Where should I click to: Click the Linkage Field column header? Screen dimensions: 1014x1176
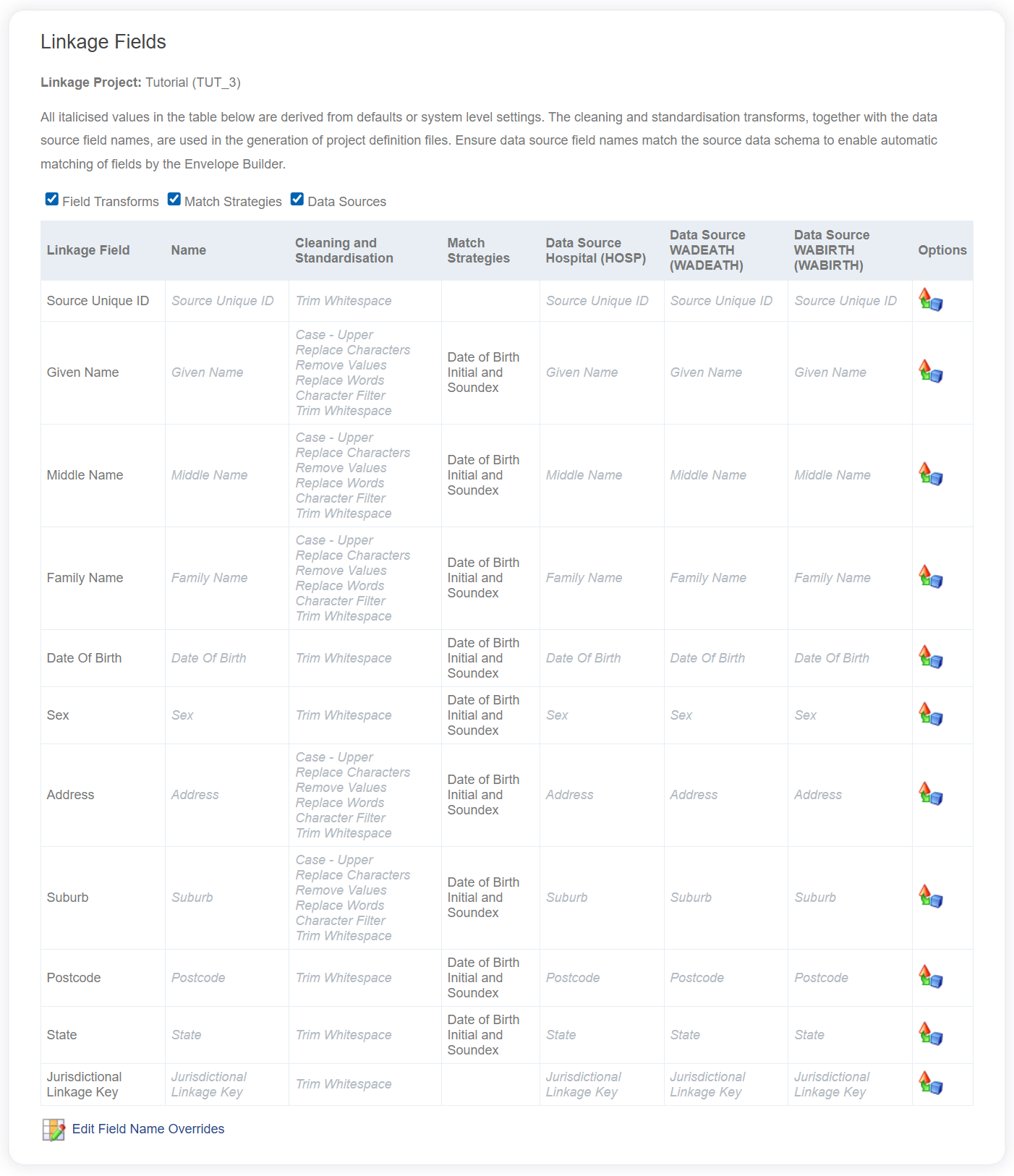point(88,250)
